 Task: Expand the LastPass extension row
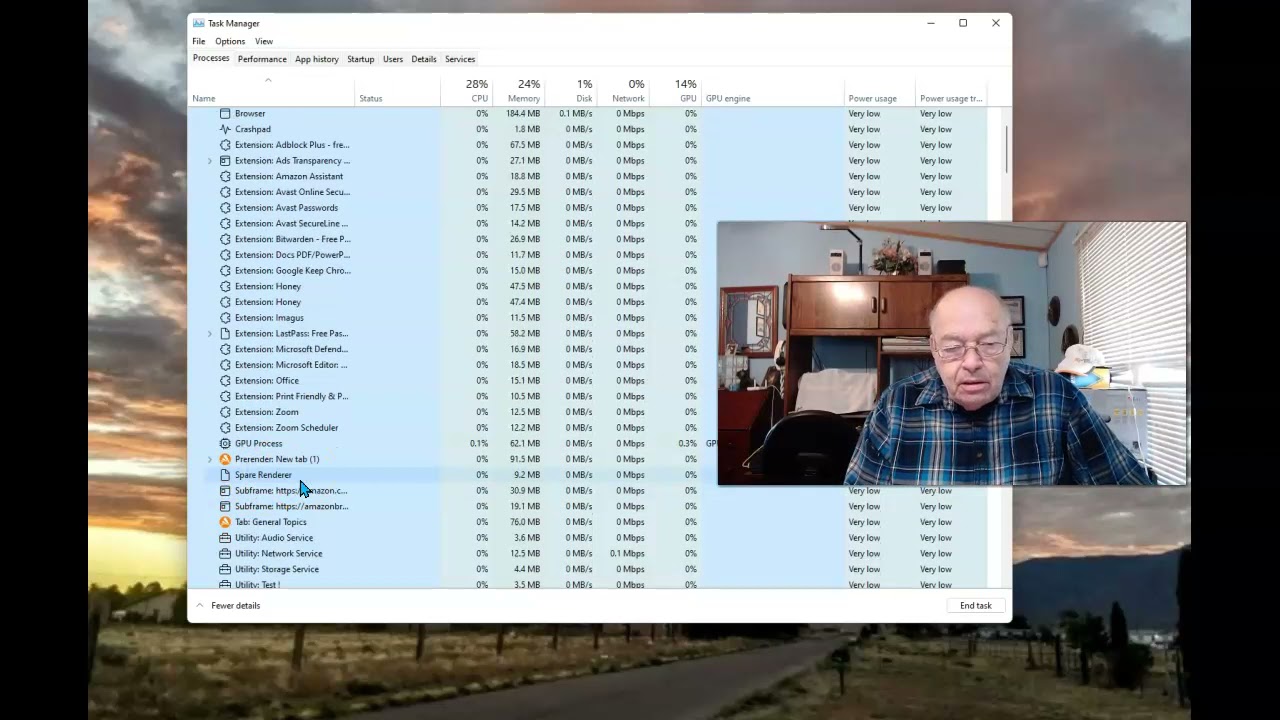pyautogui.click(x=210, y=333)
